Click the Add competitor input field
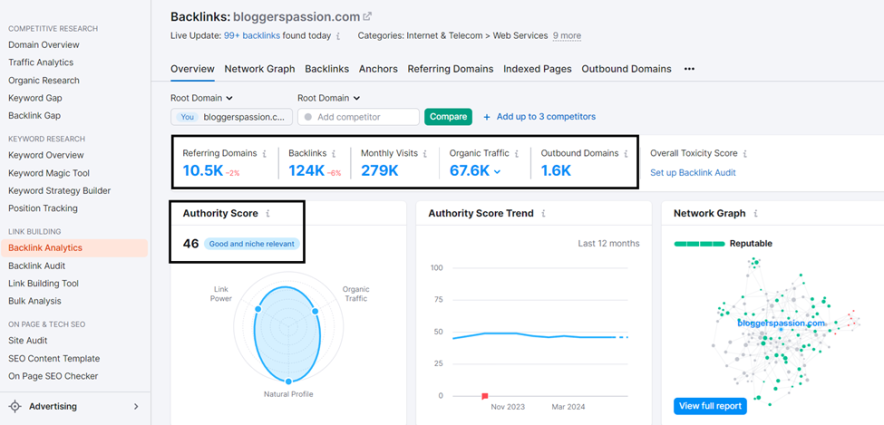The image size is (884, 425). coord(359,117)
